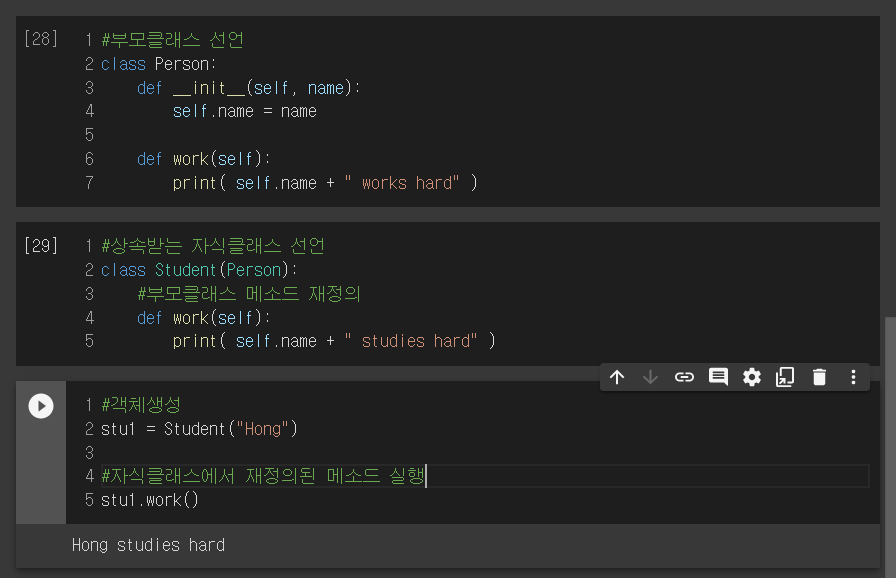Click the '" studies hard"' string
Viewport: 896px width, 578px height.
tap(411, 341)
